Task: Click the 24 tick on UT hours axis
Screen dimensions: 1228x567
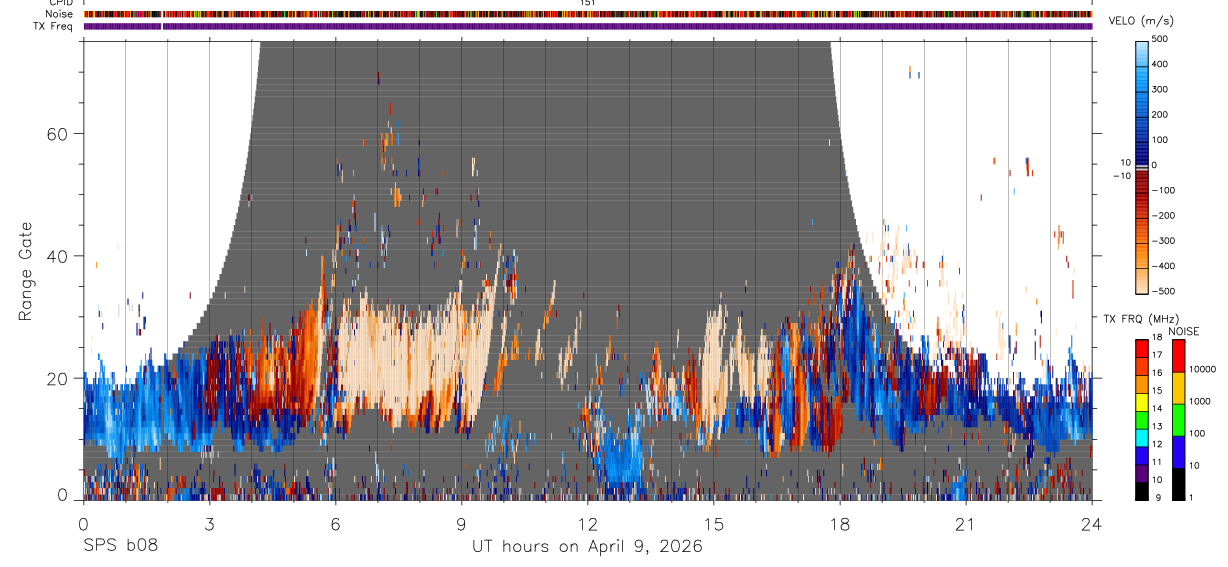Action: pos(1091,524)
